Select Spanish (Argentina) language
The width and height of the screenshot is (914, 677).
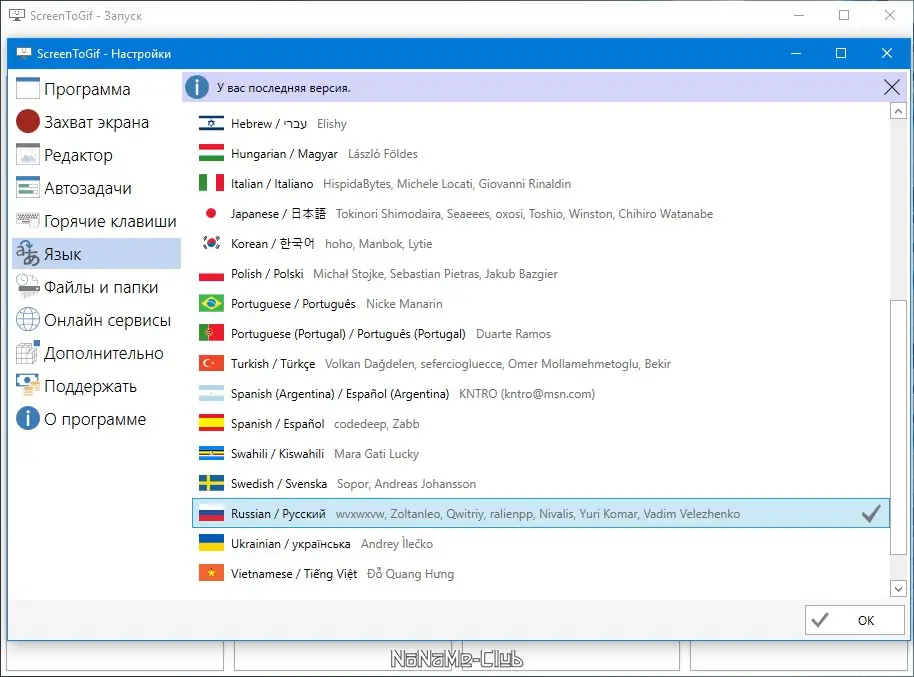(x=340, y=394)
